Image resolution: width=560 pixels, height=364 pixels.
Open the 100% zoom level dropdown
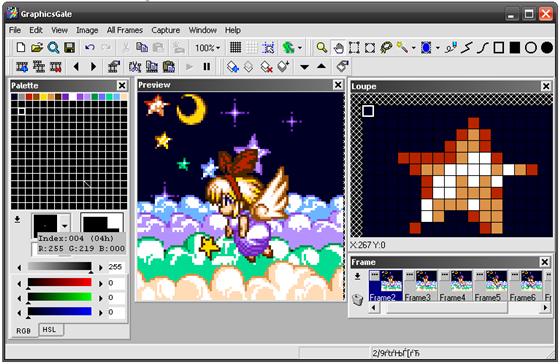click(208, 48)
